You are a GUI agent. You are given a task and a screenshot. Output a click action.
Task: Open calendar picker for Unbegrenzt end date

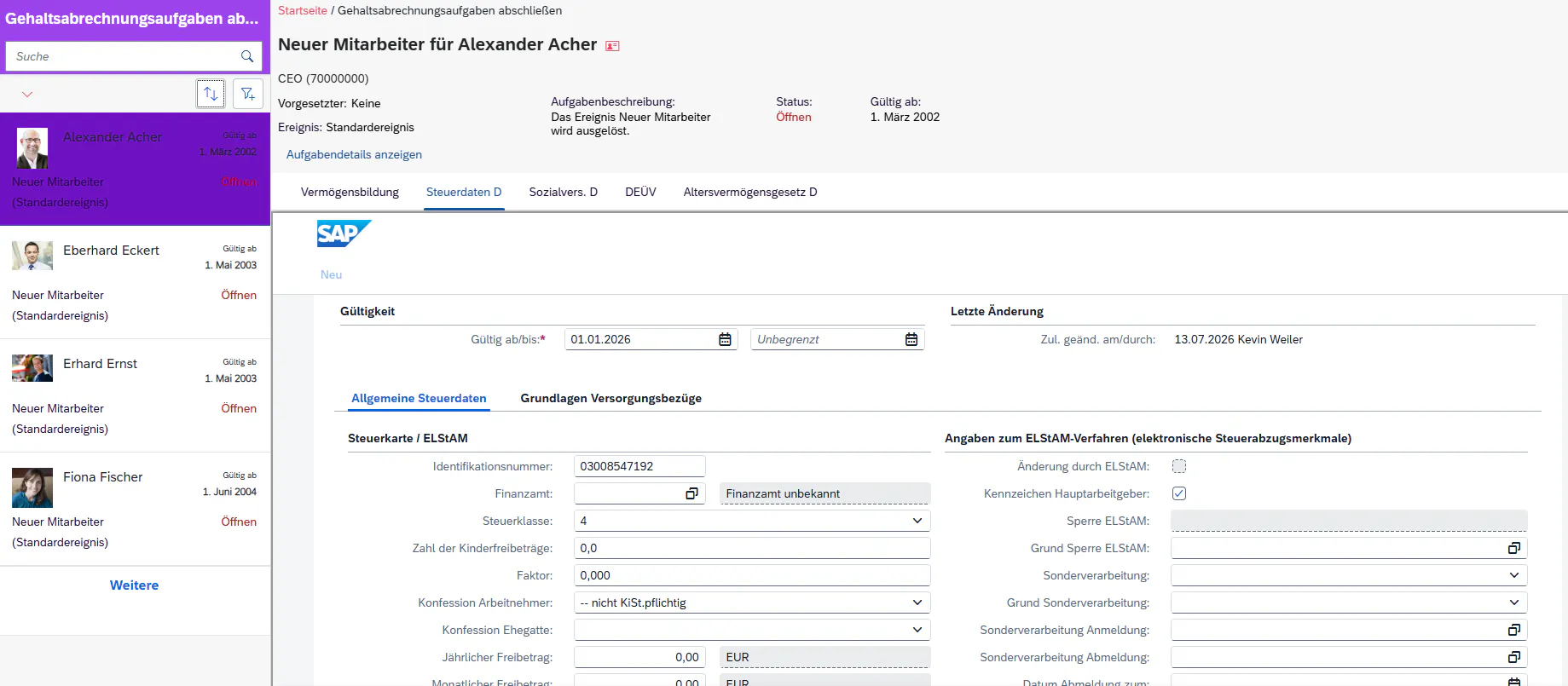click(911, 339)
